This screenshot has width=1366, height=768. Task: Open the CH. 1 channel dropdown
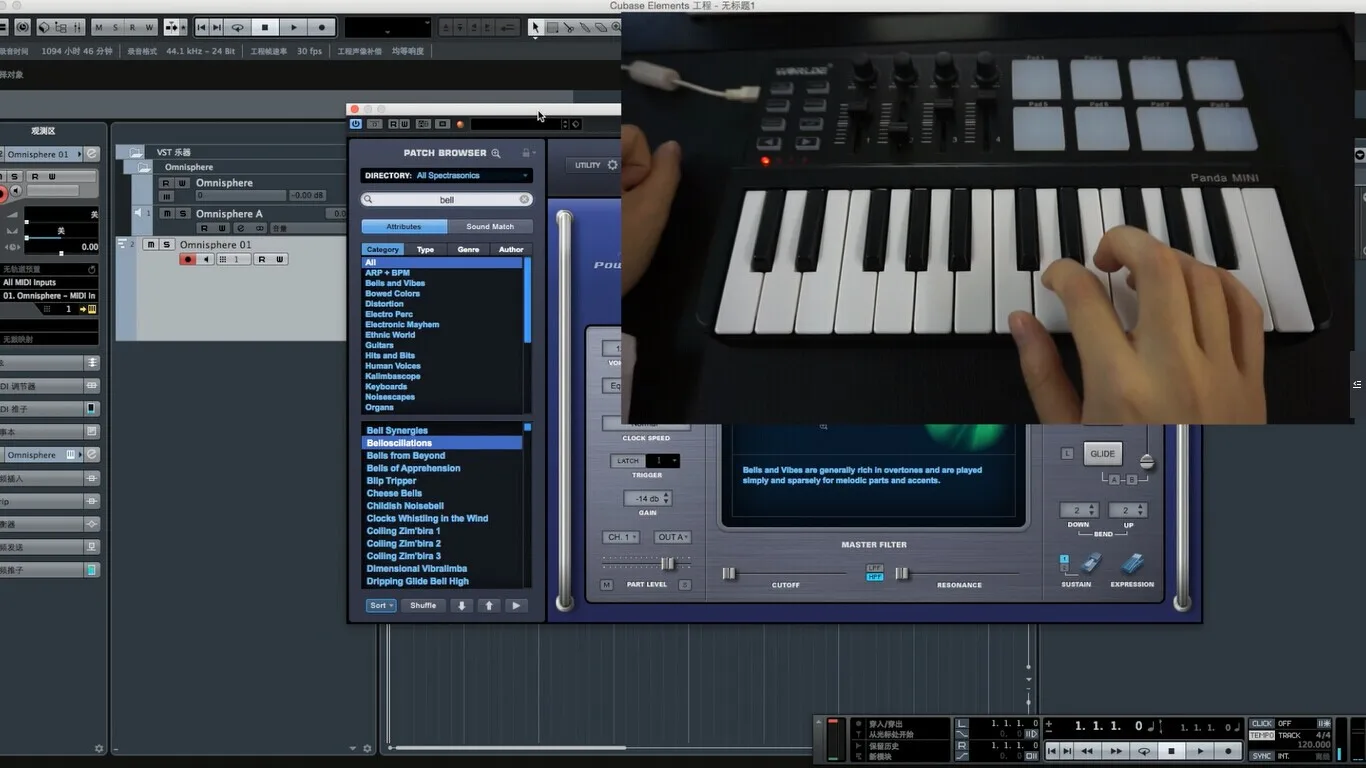(622, 537)
